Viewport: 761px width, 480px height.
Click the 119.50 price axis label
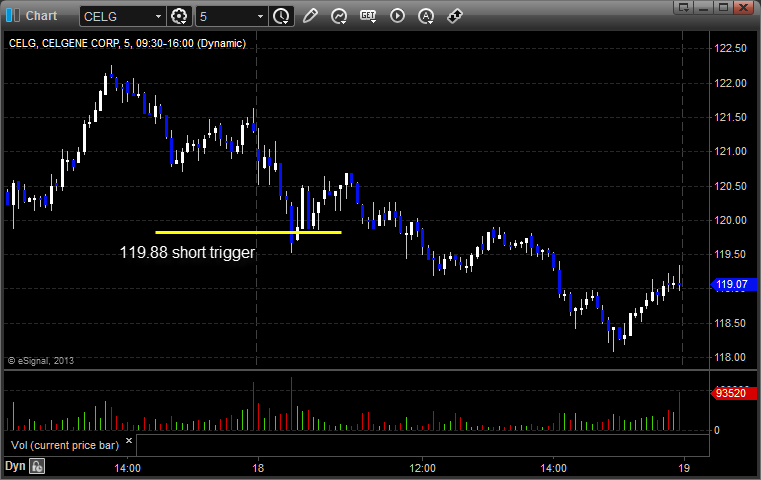point(730,254)
